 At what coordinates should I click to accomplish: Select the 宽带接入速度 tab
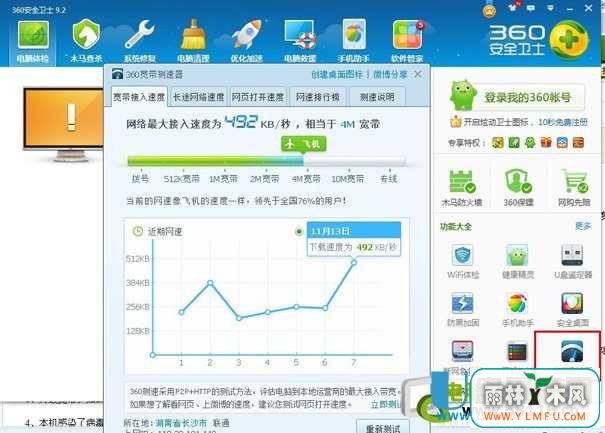tap(139, 97)
